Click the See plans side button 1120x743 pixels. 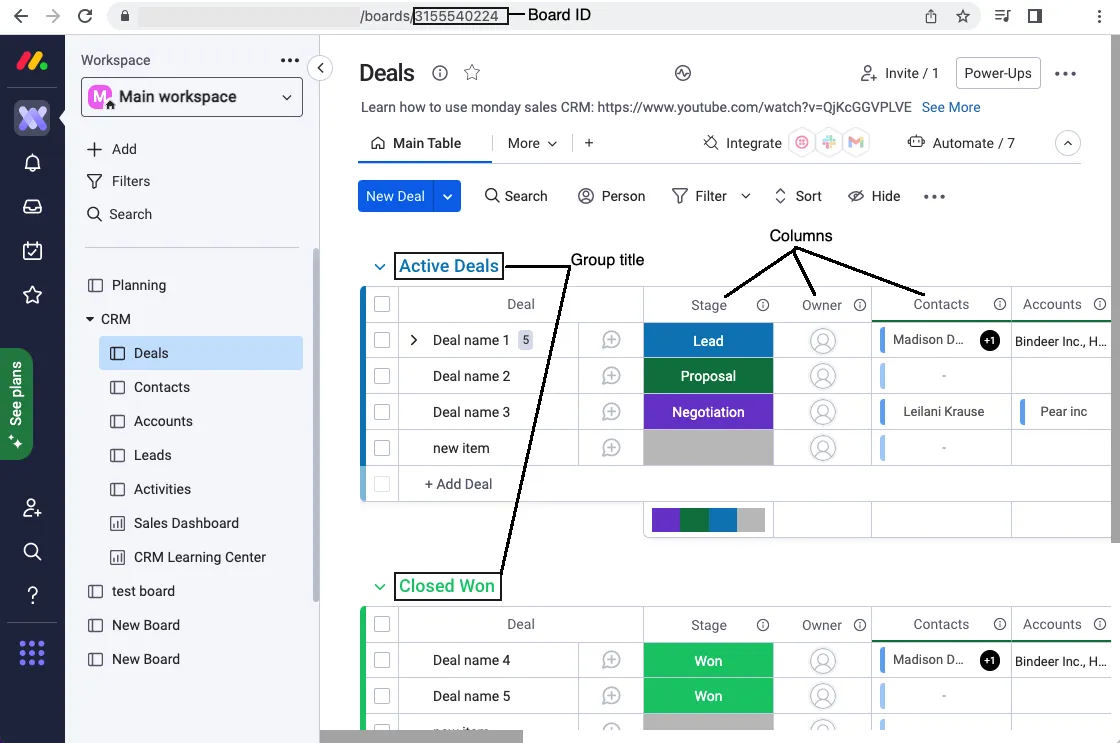(16, 404)
